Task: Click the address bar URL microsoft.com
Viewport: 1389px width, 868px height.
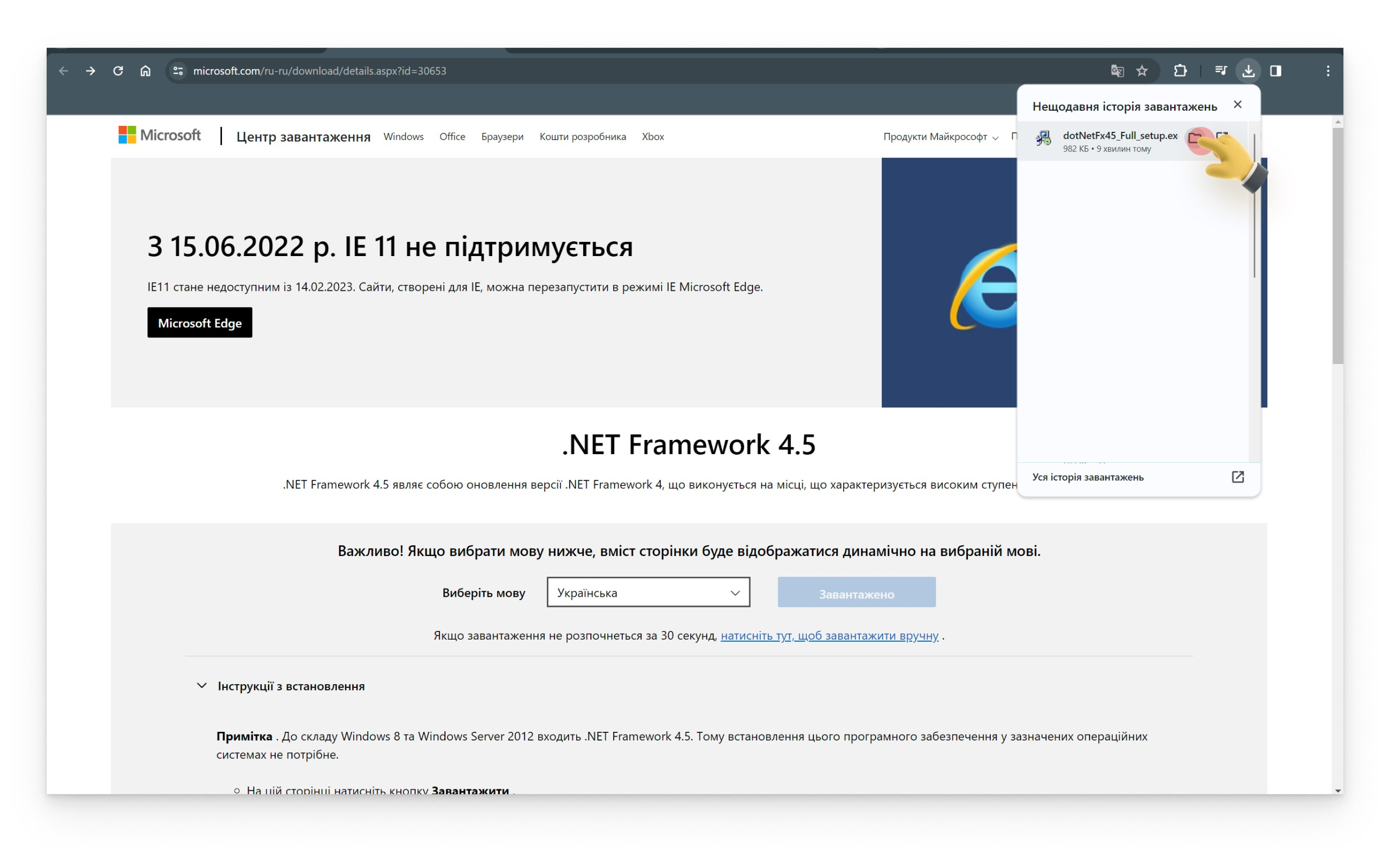Action: [x=320, y=71]
